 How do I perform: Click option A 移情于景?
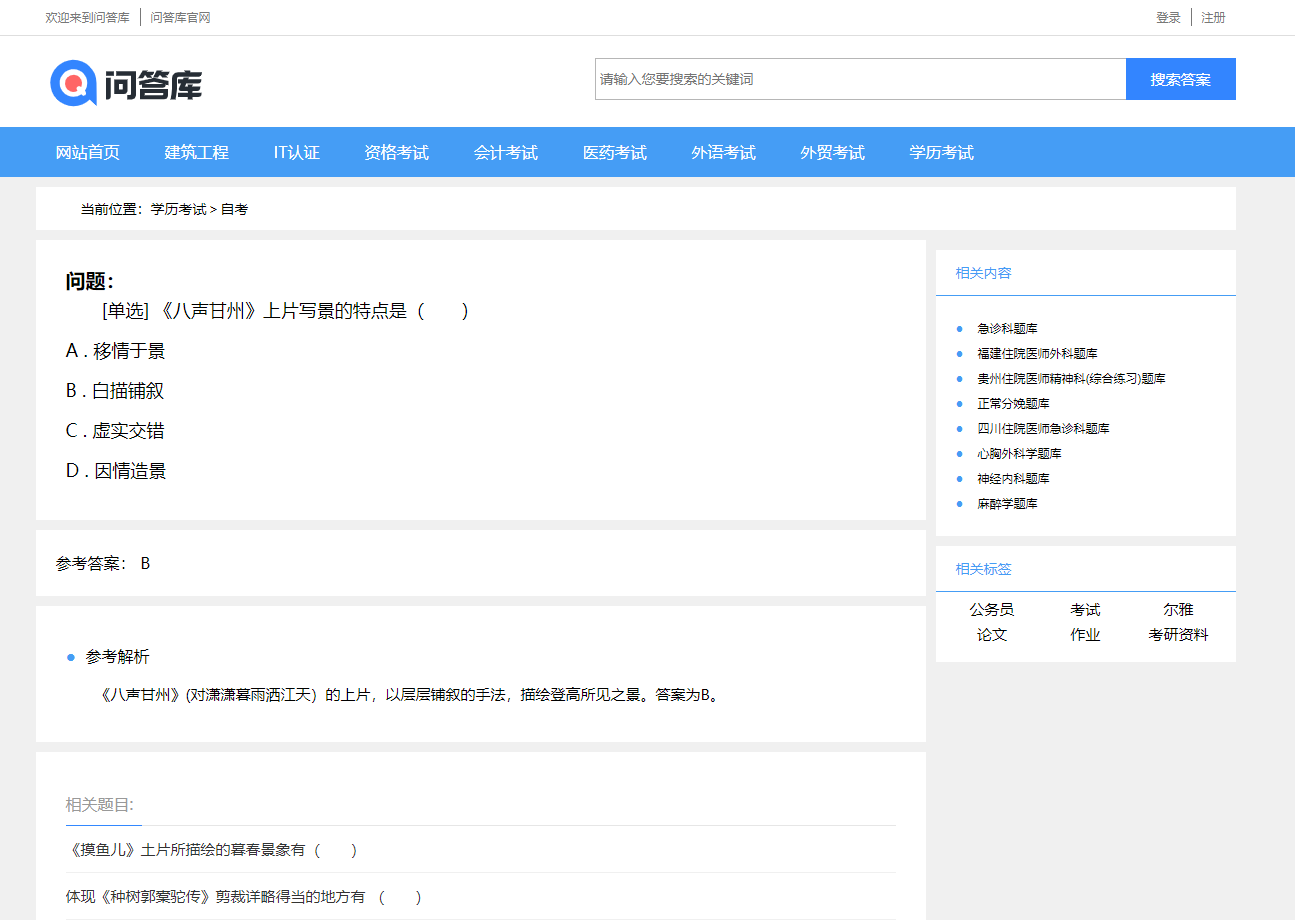[116, 351]
